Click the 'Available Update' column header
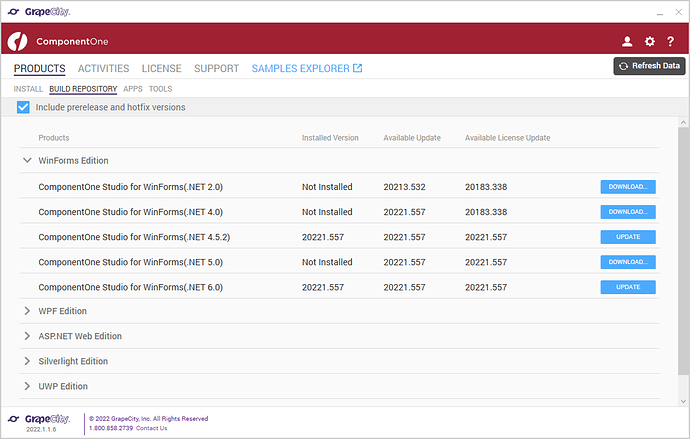The image size is (690, 439). point(412,138)
